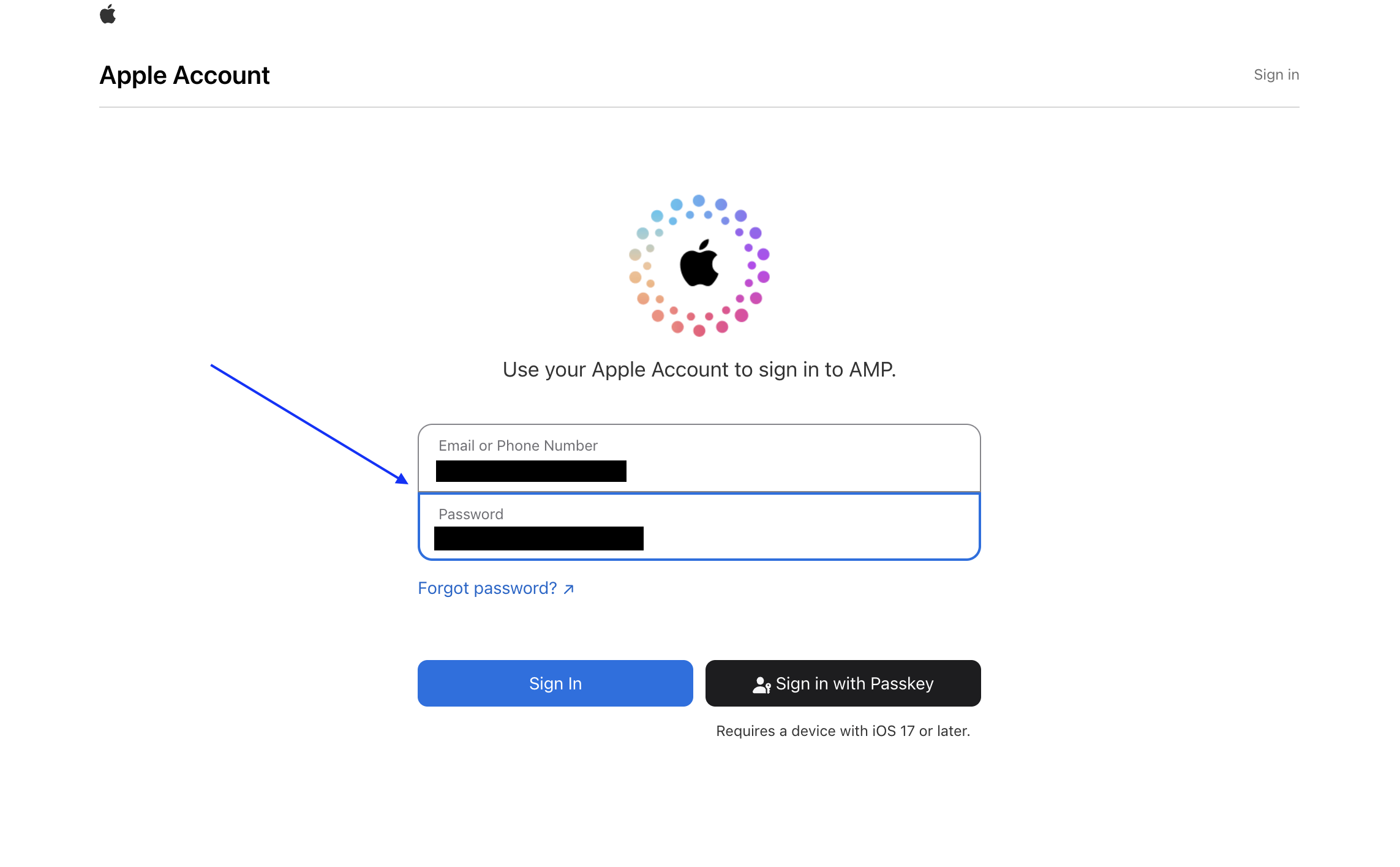Click the 'Requires a device with iOS 17' note
The height and width of the screenshot is (867, 1400).
[843, 731]
